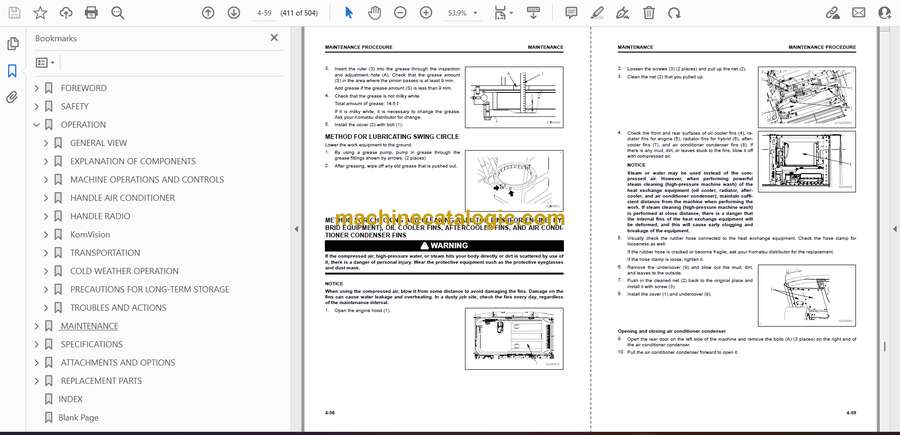Send file by email envelope icon
Image resolution: width=900 pixels, height=435 pixels.
[x=859, y=13]
